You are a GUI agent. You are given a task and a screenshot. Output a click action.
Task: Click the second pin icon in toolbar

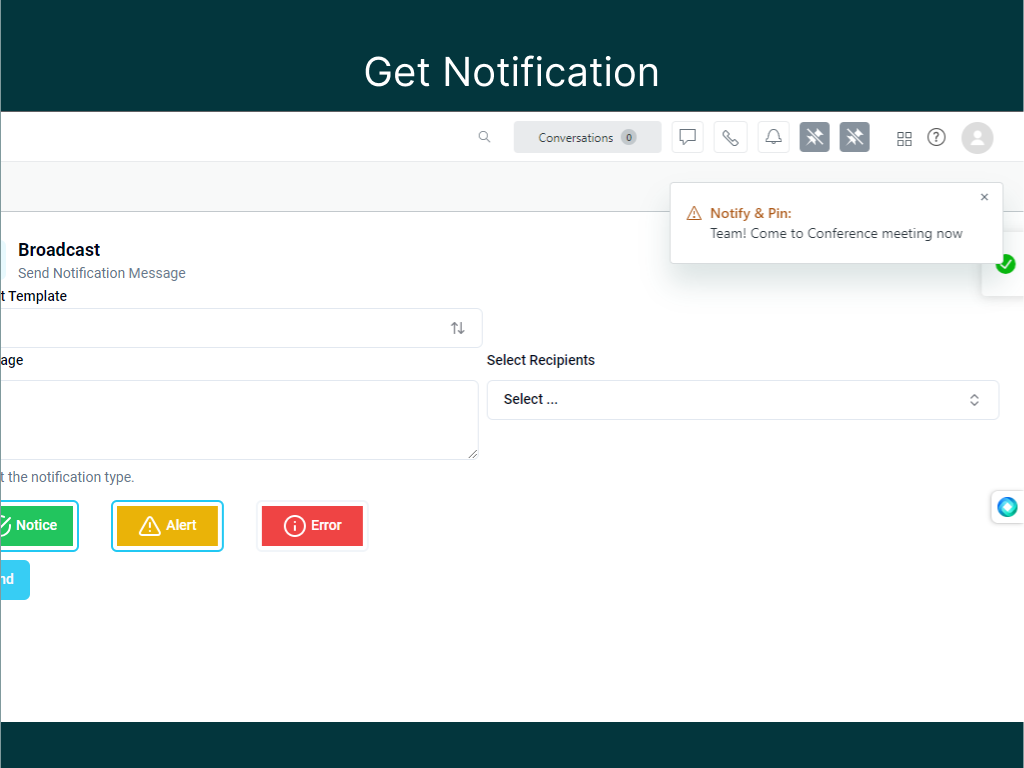pos(854,137)
